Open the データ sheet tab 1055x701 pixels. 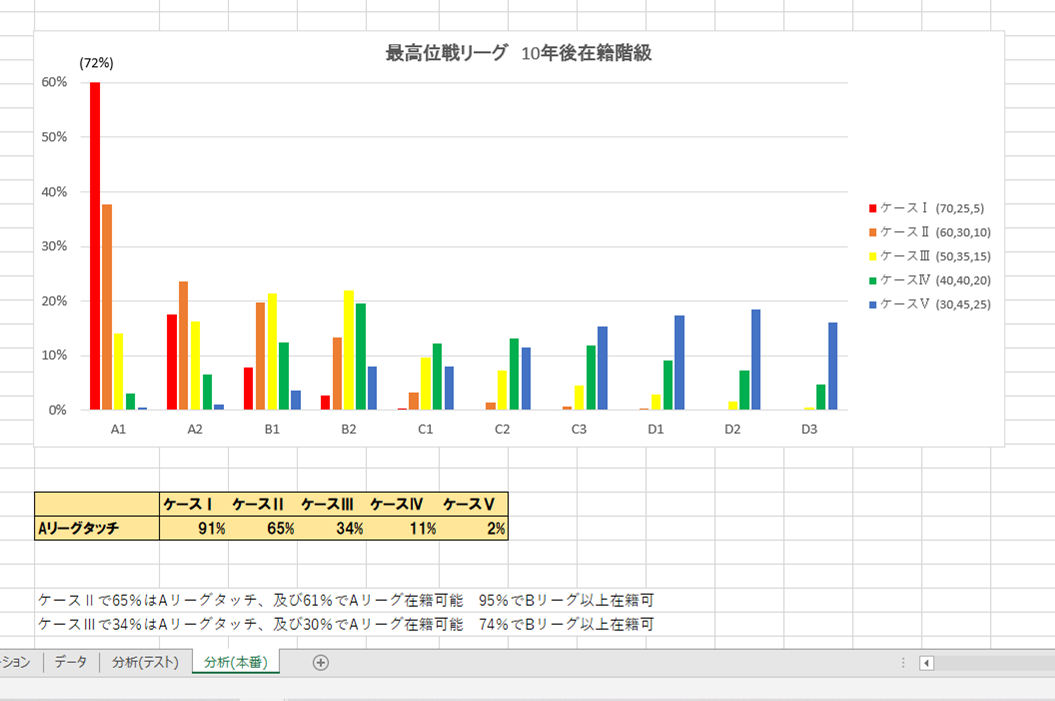71,662
